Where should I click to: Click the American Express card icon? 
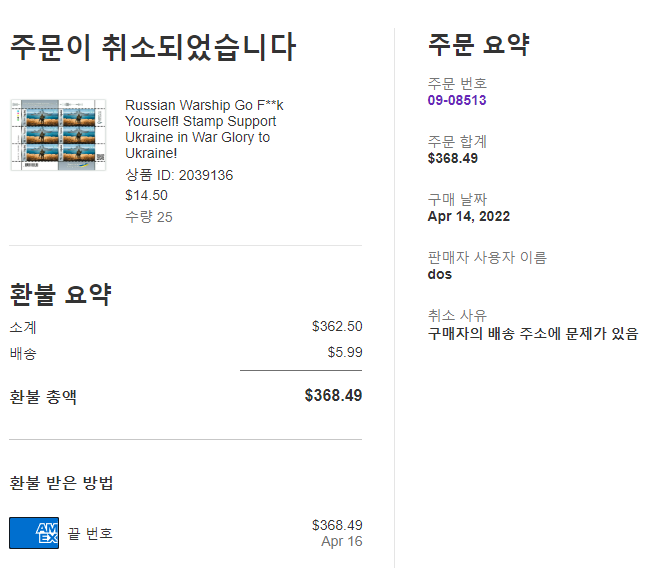[34, 532]
